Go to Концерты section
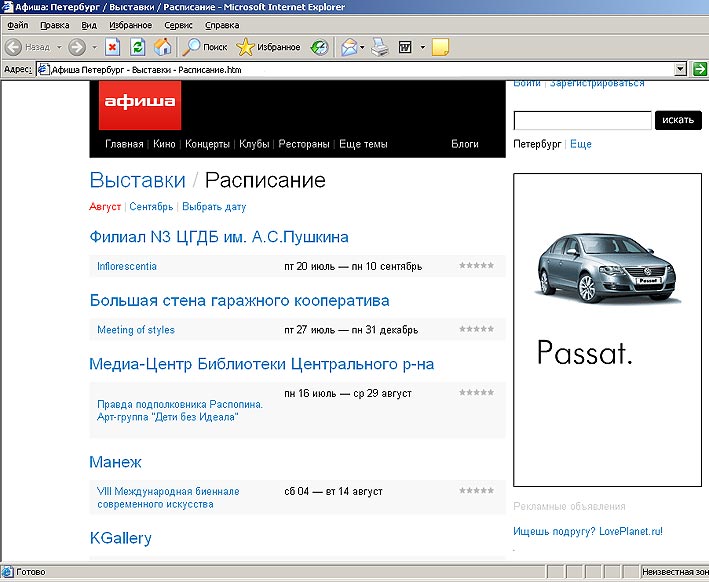709x582 pixels. [207, 144]
